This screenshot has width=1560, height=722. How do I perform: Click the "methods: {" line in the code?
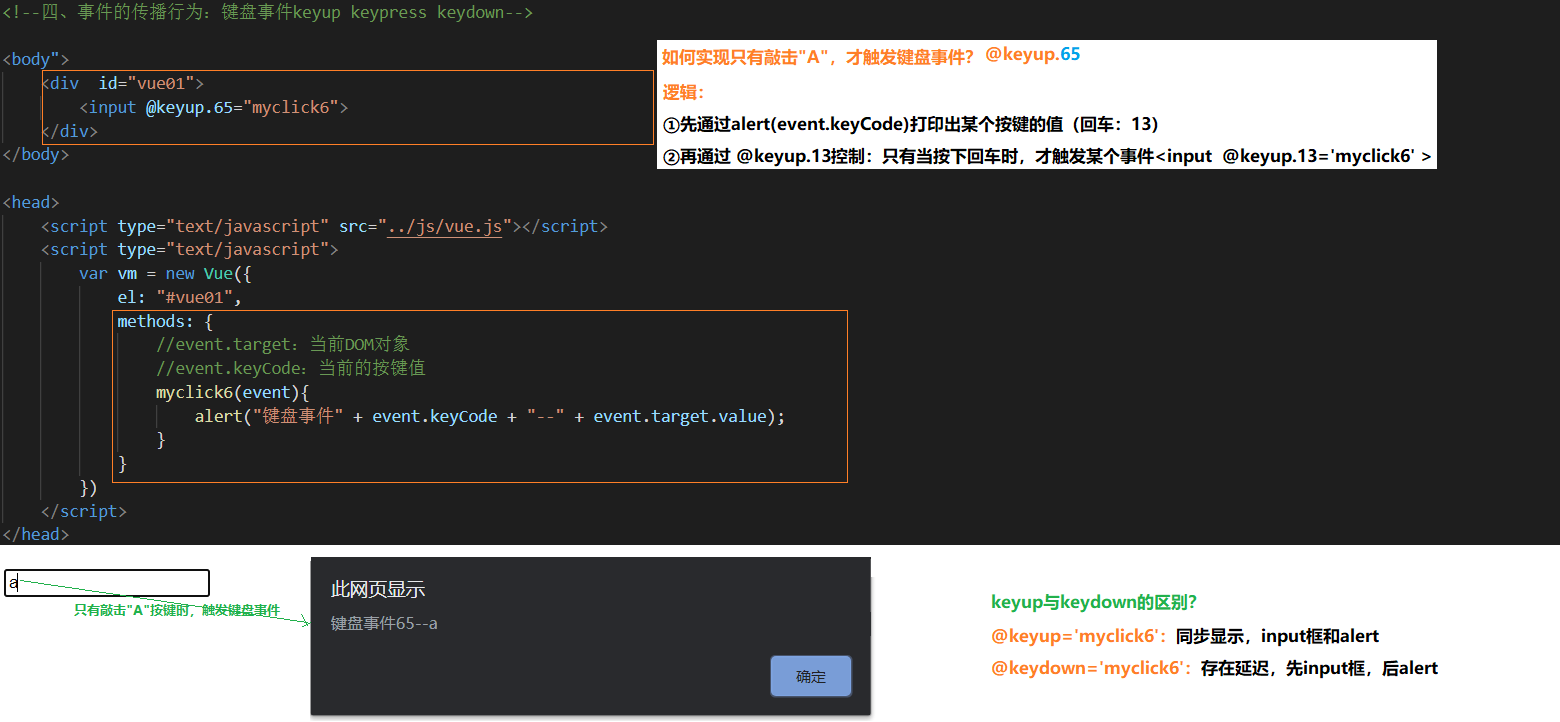click(x=165, y=321)
